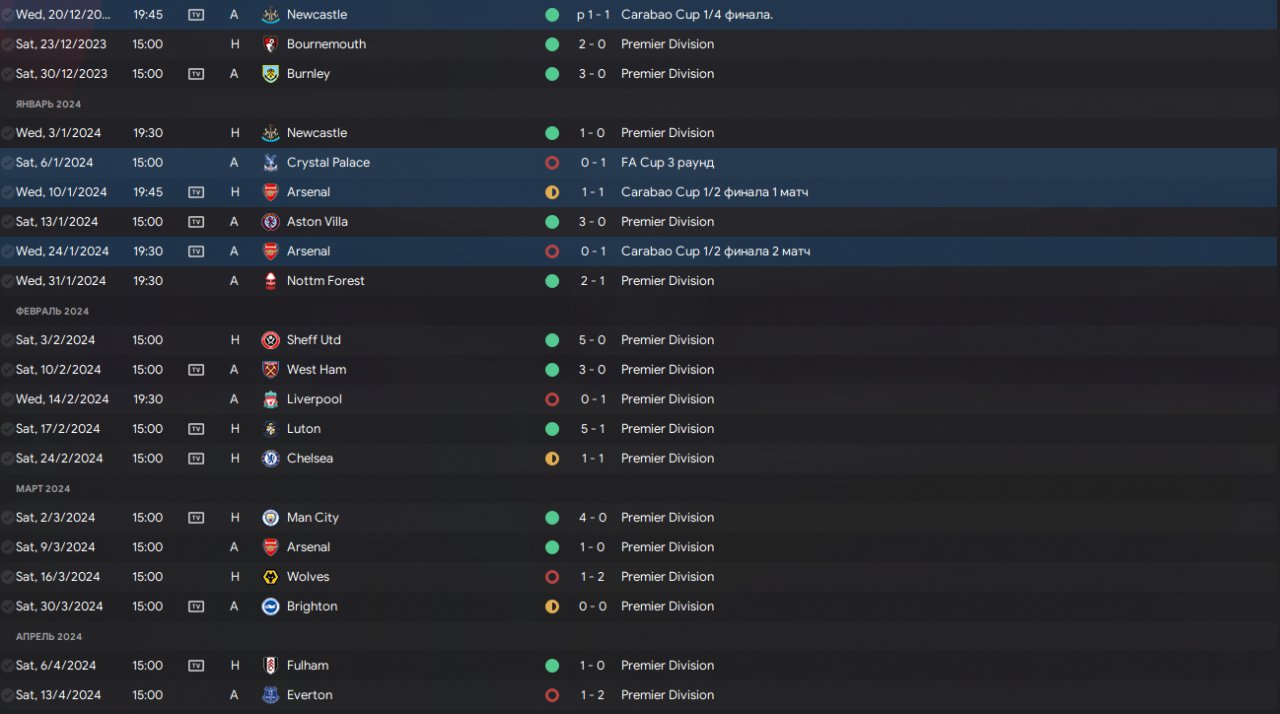Click the green win indicator for Sheff Utd match
The height and width of the screenshot is (714, 1280).
coord(552,340)
